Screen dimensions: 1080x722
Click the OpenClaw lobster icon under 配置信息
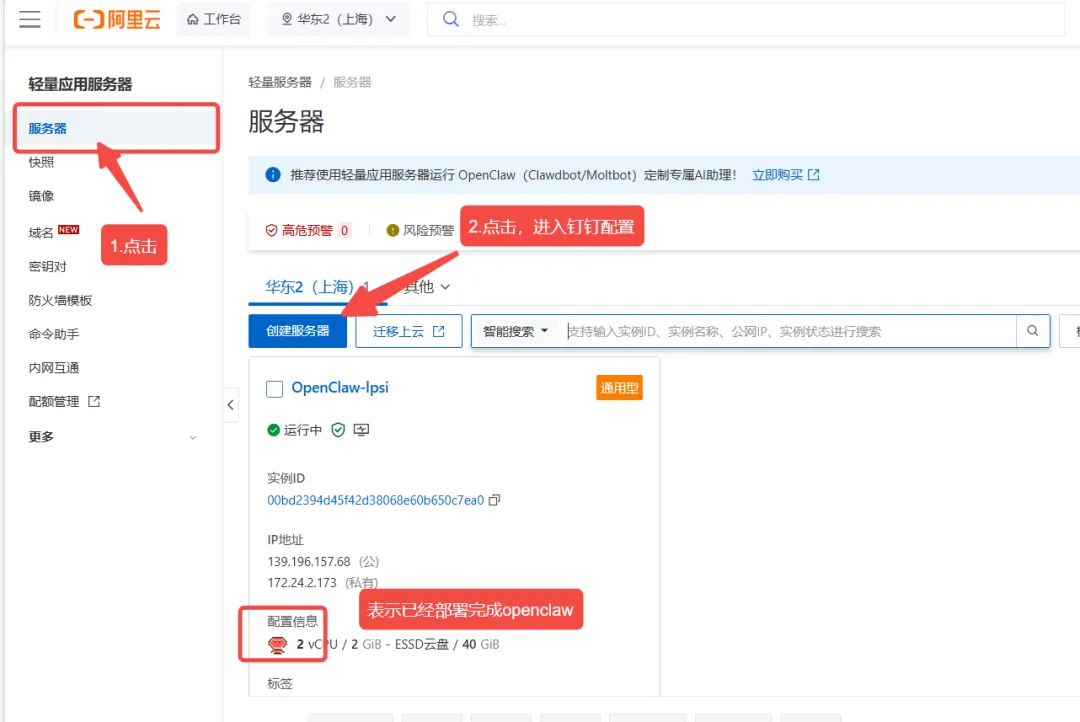(x=277, y=645)
